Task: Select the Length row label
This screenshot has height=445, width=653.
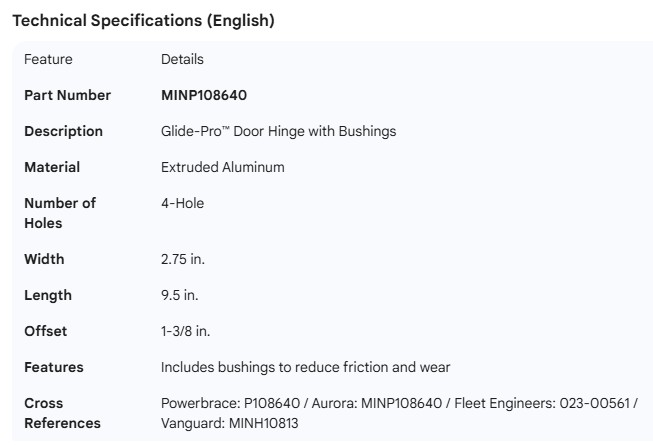Action: (48, 295)
